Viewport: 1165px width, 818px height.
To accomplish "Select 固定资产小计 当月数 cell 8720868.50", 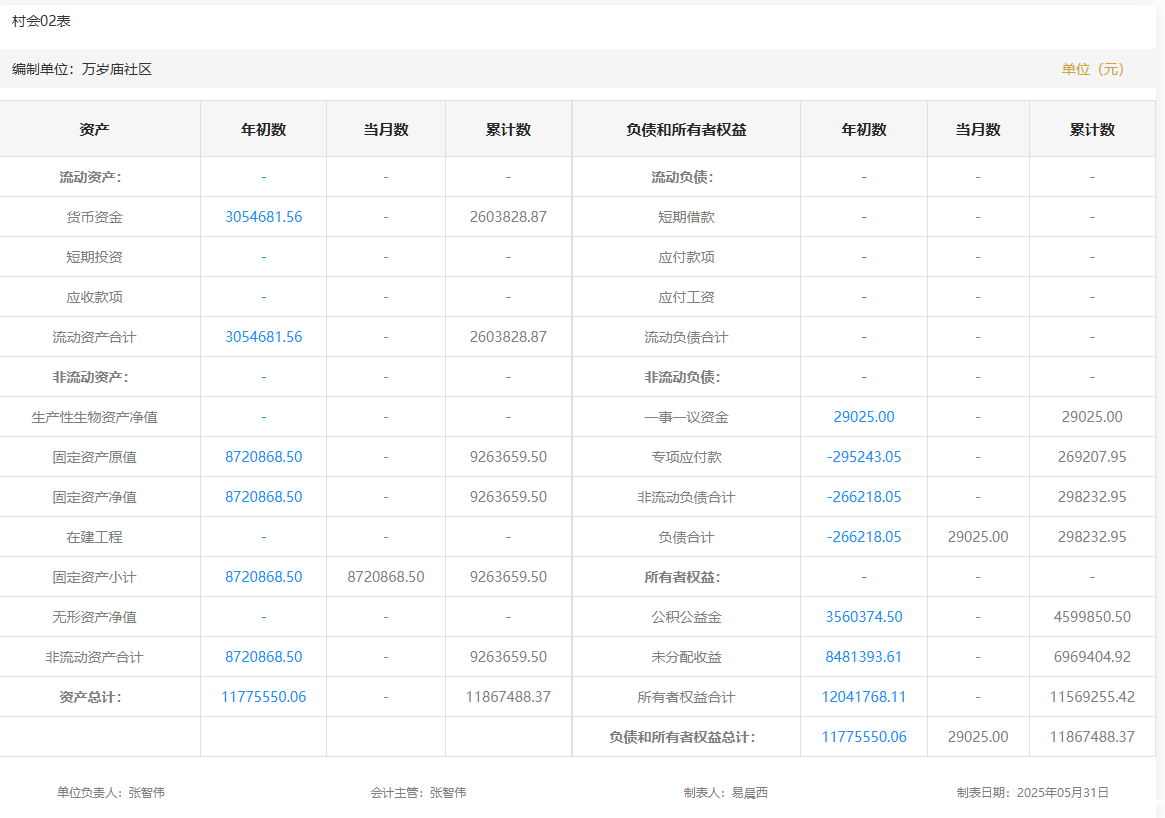I will 386,577.
